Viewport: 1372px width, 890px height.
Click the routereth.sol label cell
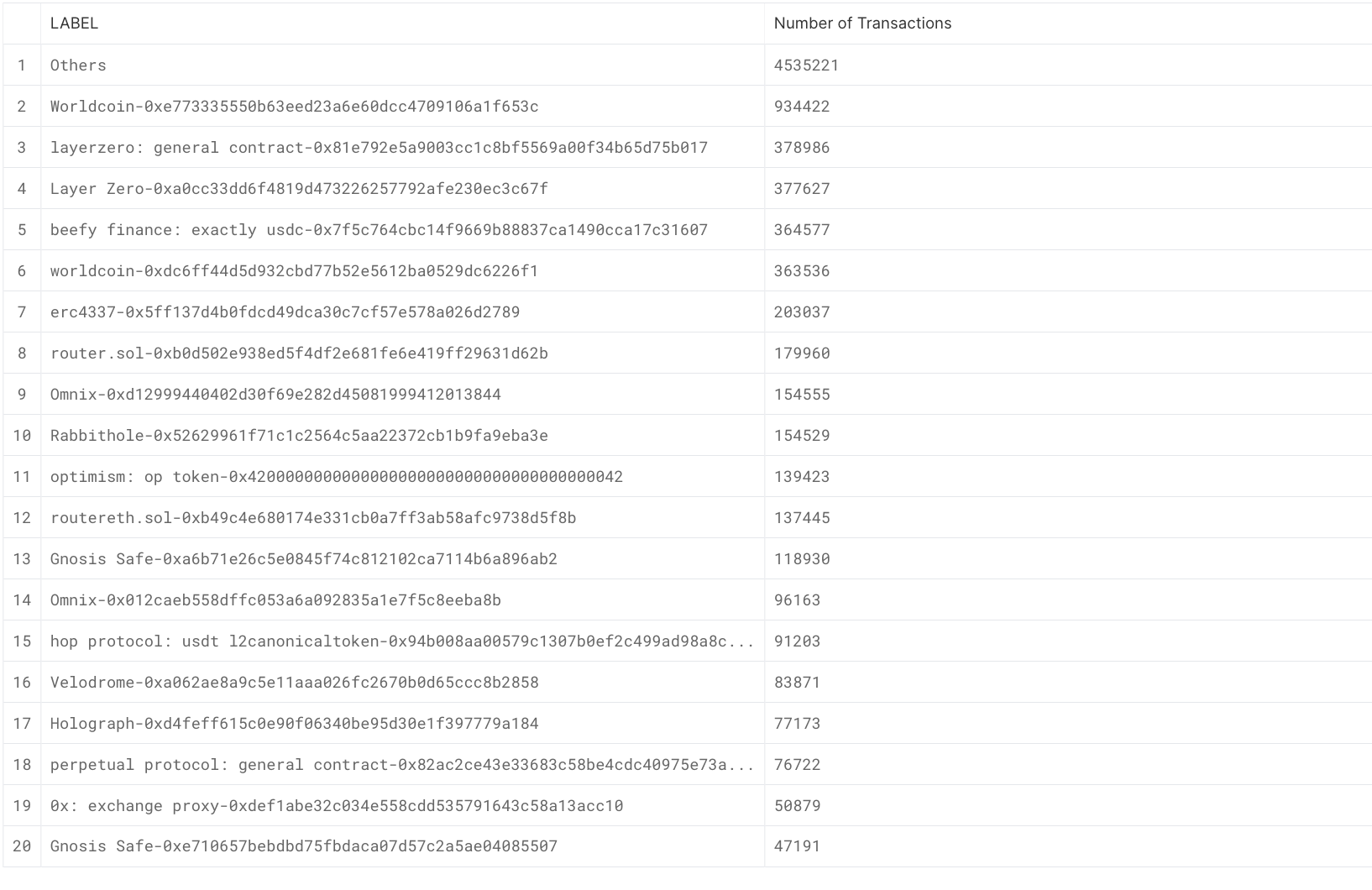313,518
